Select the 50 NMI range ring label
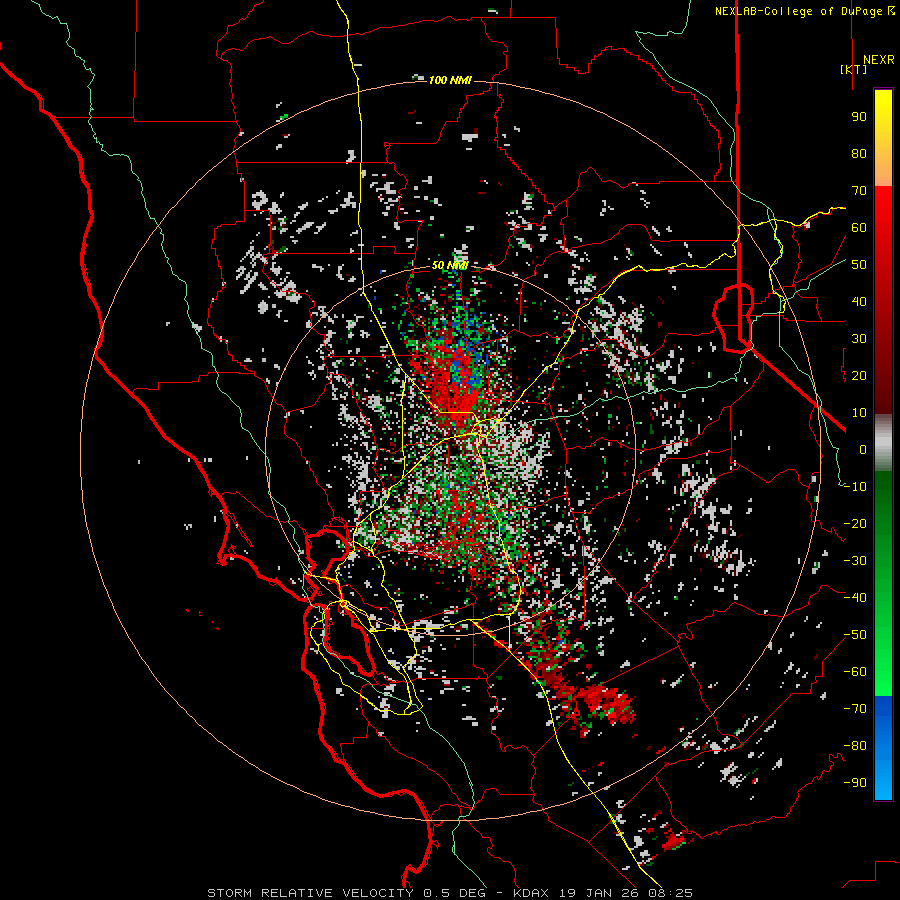This screenshot has width=900, height=900. [450, 265]
